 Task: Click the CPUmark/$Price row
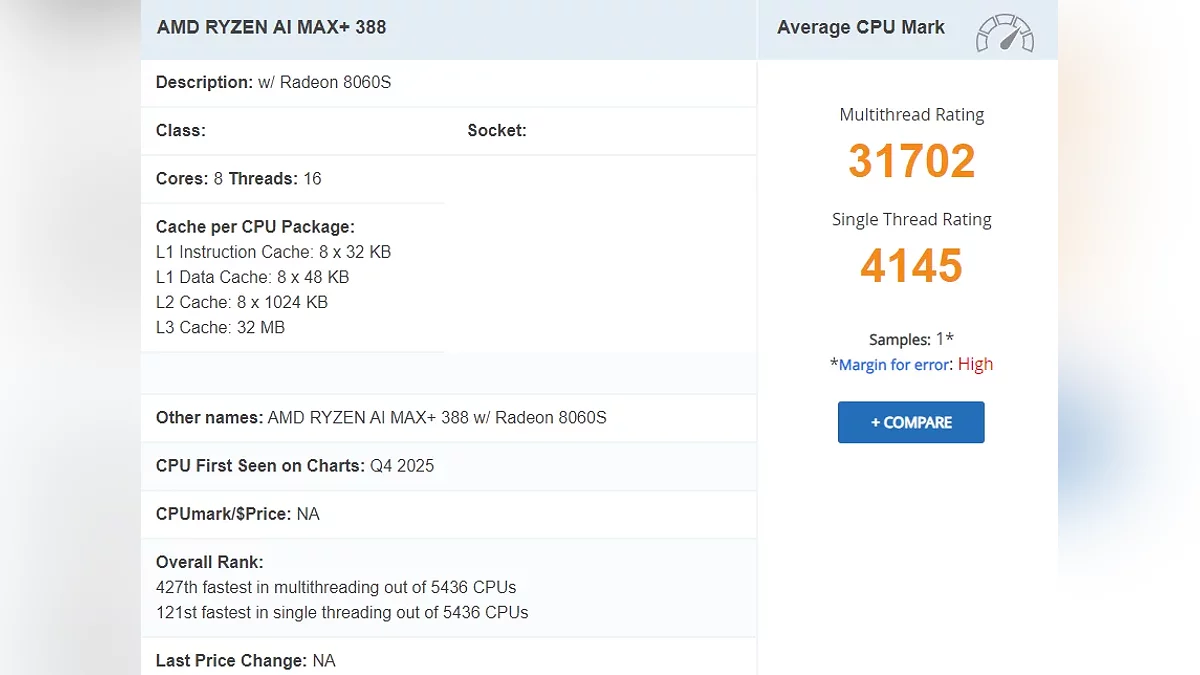(238, 514)
